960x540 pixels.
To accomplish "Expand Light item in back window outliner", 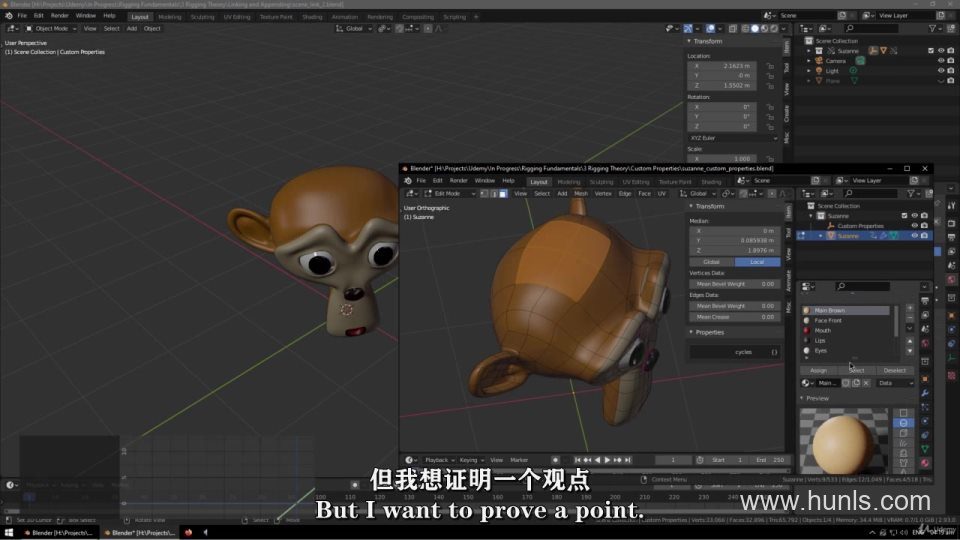I will (809, 70).
